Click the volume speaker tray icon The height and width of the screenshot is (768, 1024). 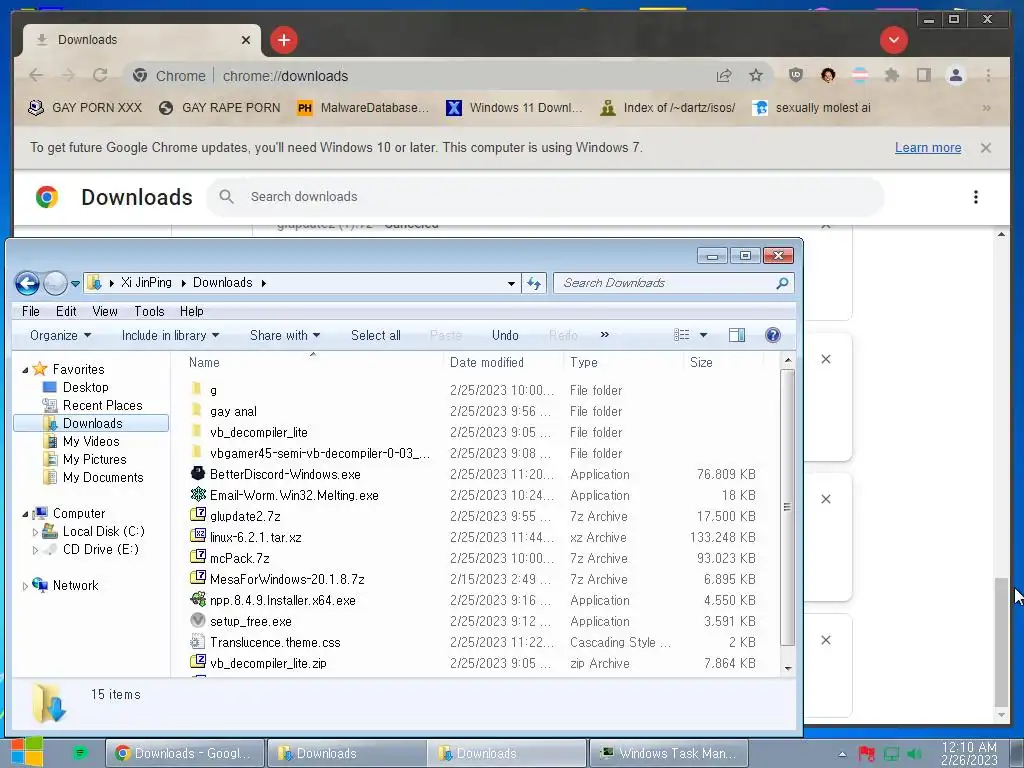point(914,754)
